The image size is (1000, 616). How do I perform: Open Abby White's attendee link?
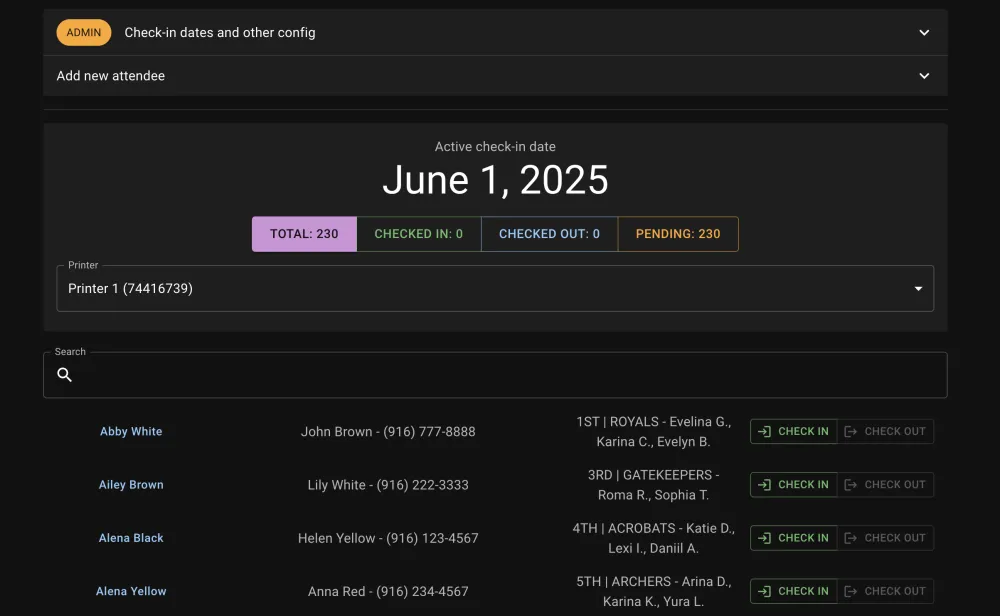131,432
